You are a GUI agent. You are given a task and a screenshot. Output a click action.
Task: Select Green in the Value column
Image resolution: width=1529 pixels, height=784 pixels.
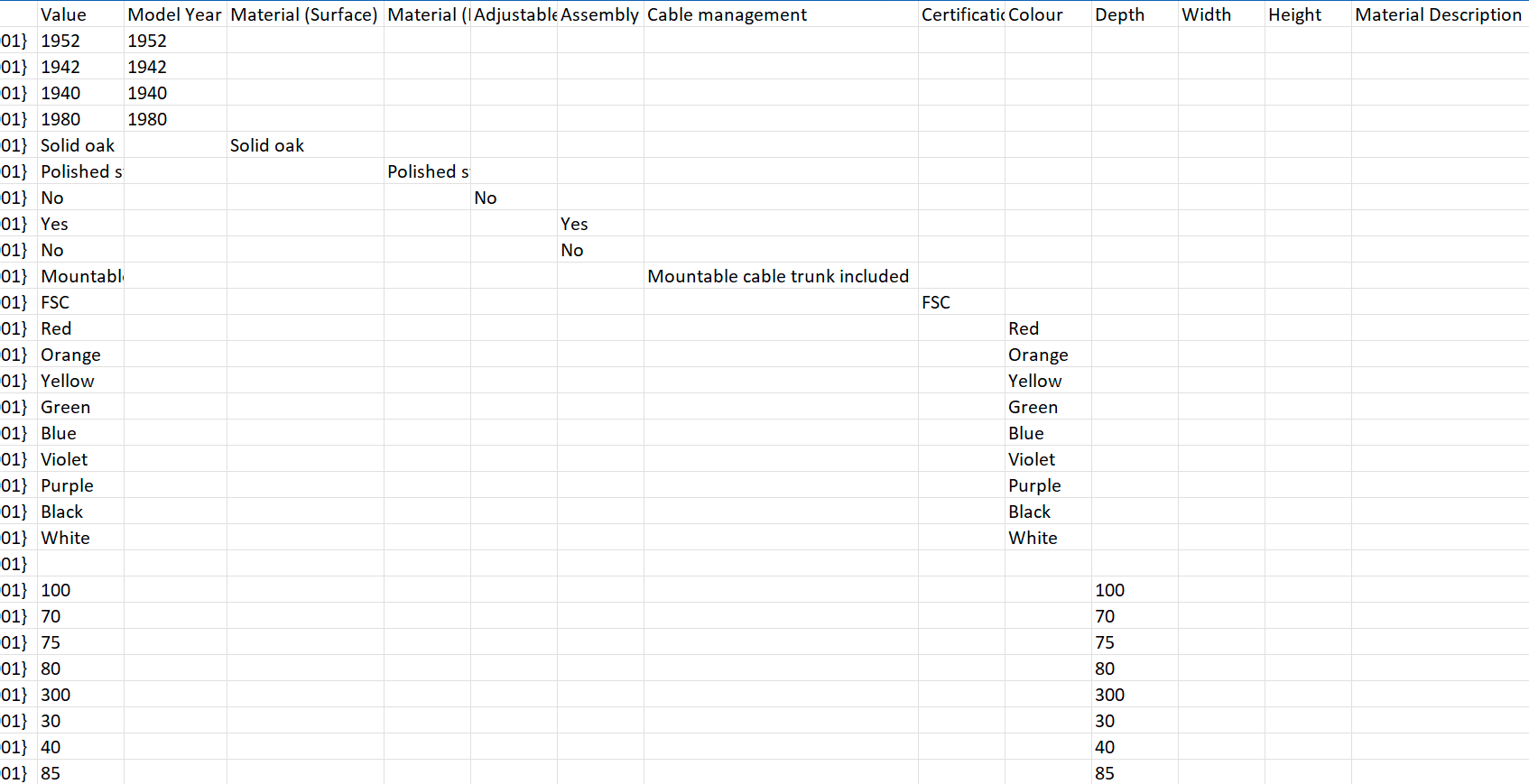pos(79,407)
